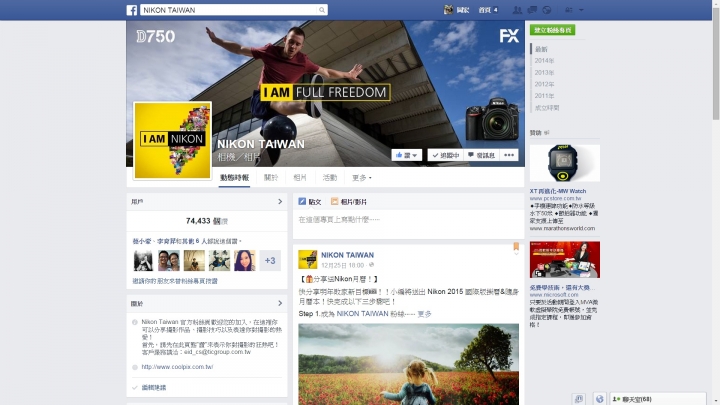This screenshot has height=405, width=720.
Task: Open account dropdown arrow in top bar
Action: pyautogui.click(x=581, y=10)
